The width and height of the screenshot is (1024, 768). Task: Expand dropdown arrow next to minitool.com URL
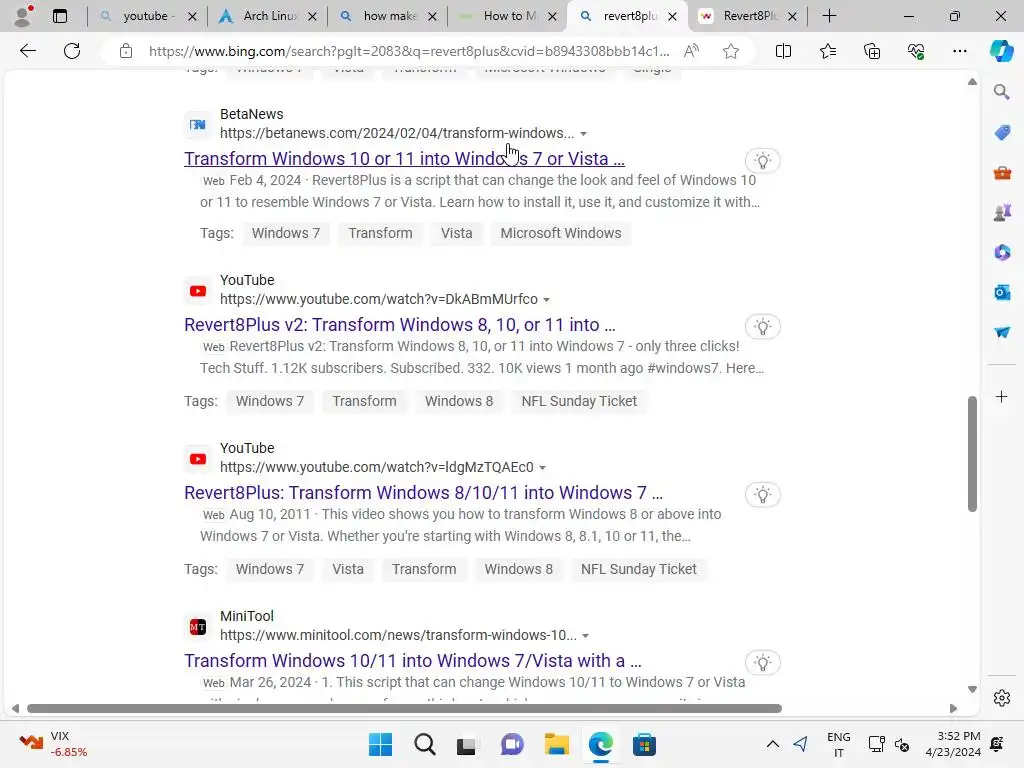click(585, 636)
